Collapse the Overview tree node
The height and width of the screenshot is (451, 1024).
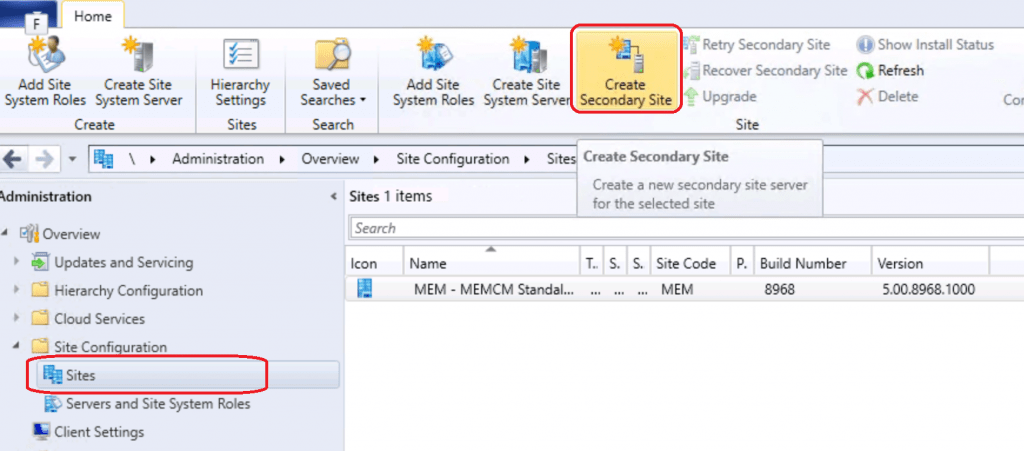coord(6,234)
